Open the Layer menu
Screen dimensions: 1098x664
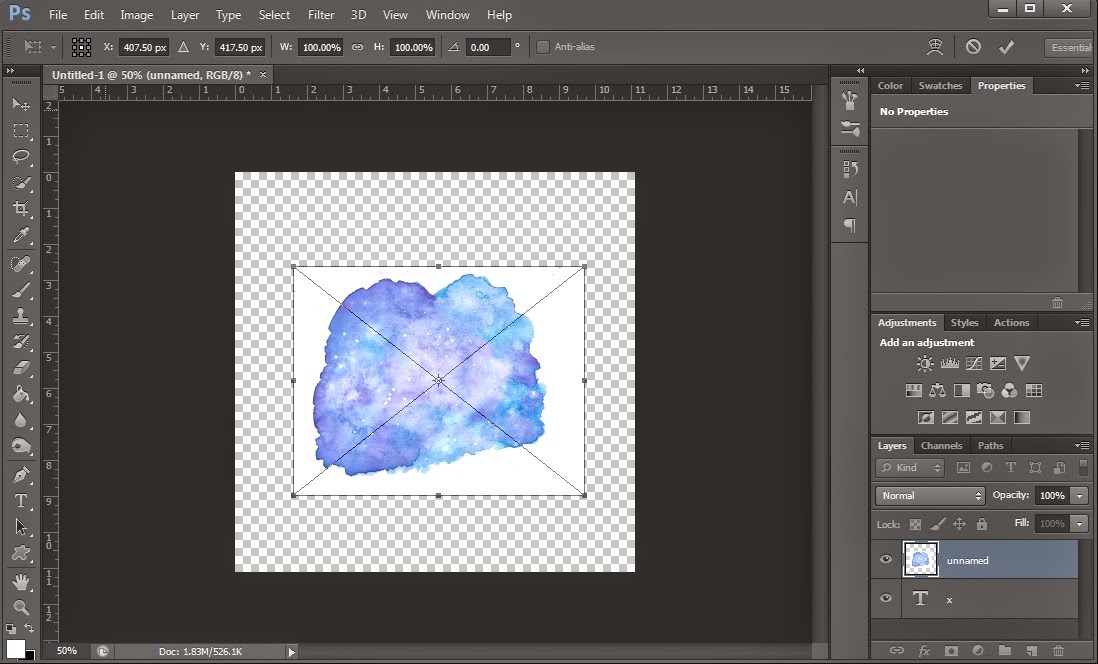coord(185,15)
